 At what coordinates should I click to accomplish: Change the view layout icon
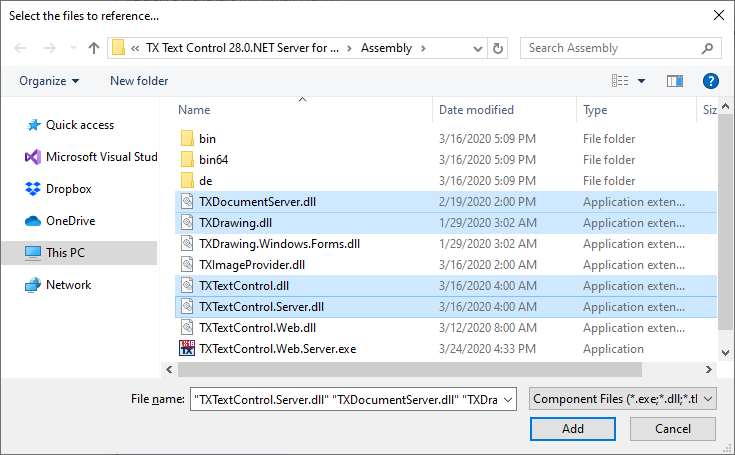[620, 81]
